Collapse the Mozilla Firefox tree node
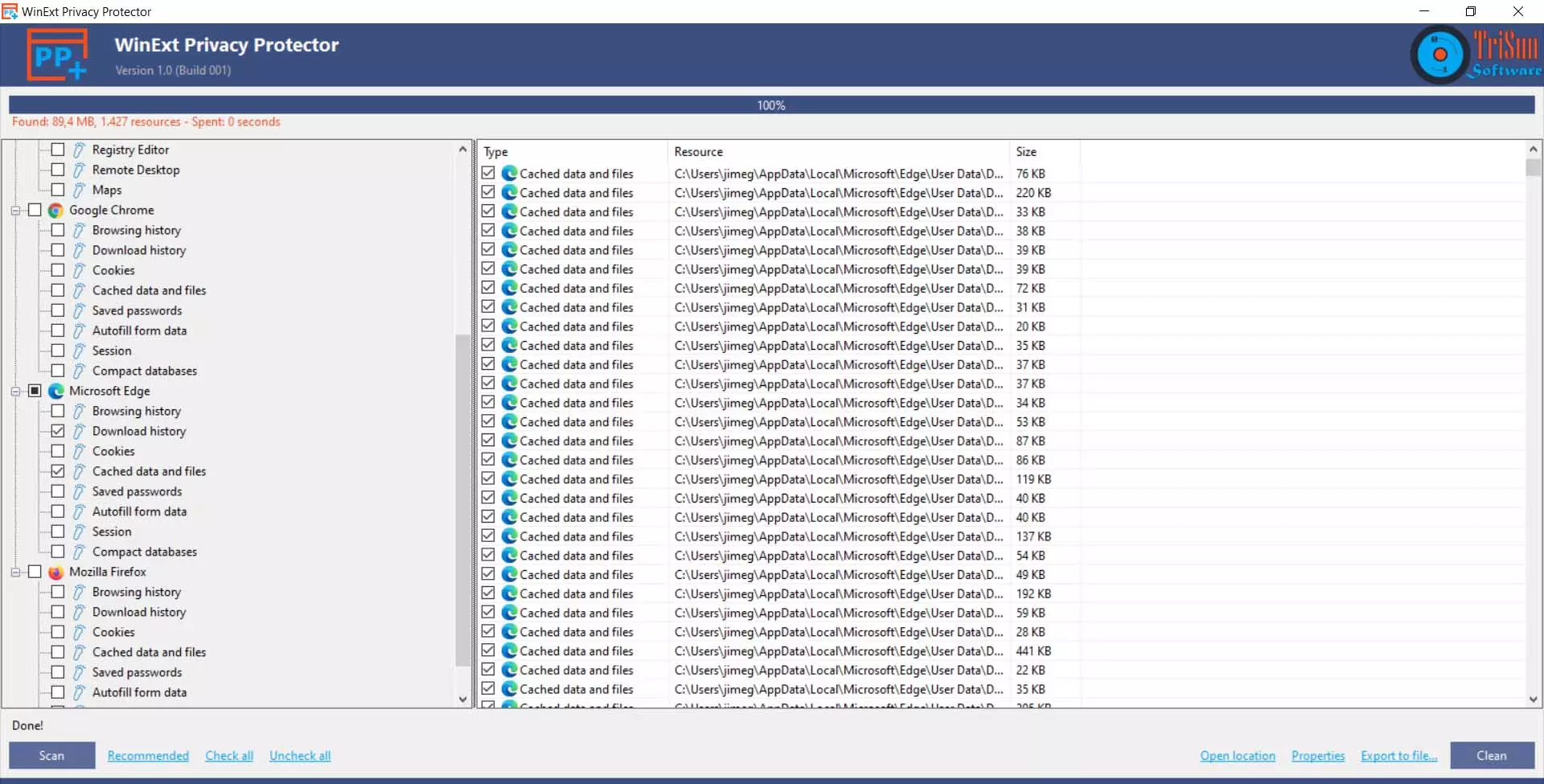 pos(15,573)
